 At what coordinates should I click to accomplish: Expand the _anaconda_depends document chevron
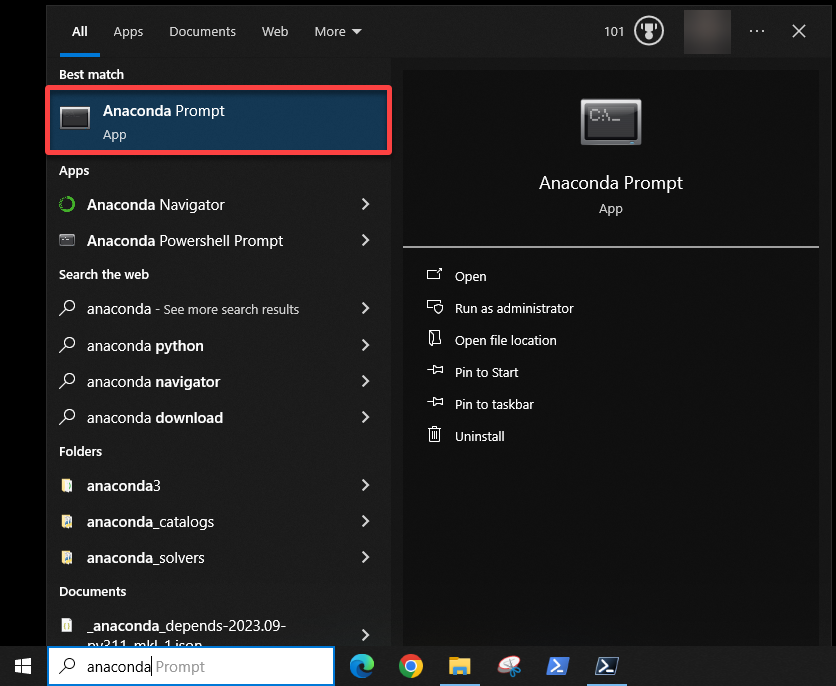[365, 635]
